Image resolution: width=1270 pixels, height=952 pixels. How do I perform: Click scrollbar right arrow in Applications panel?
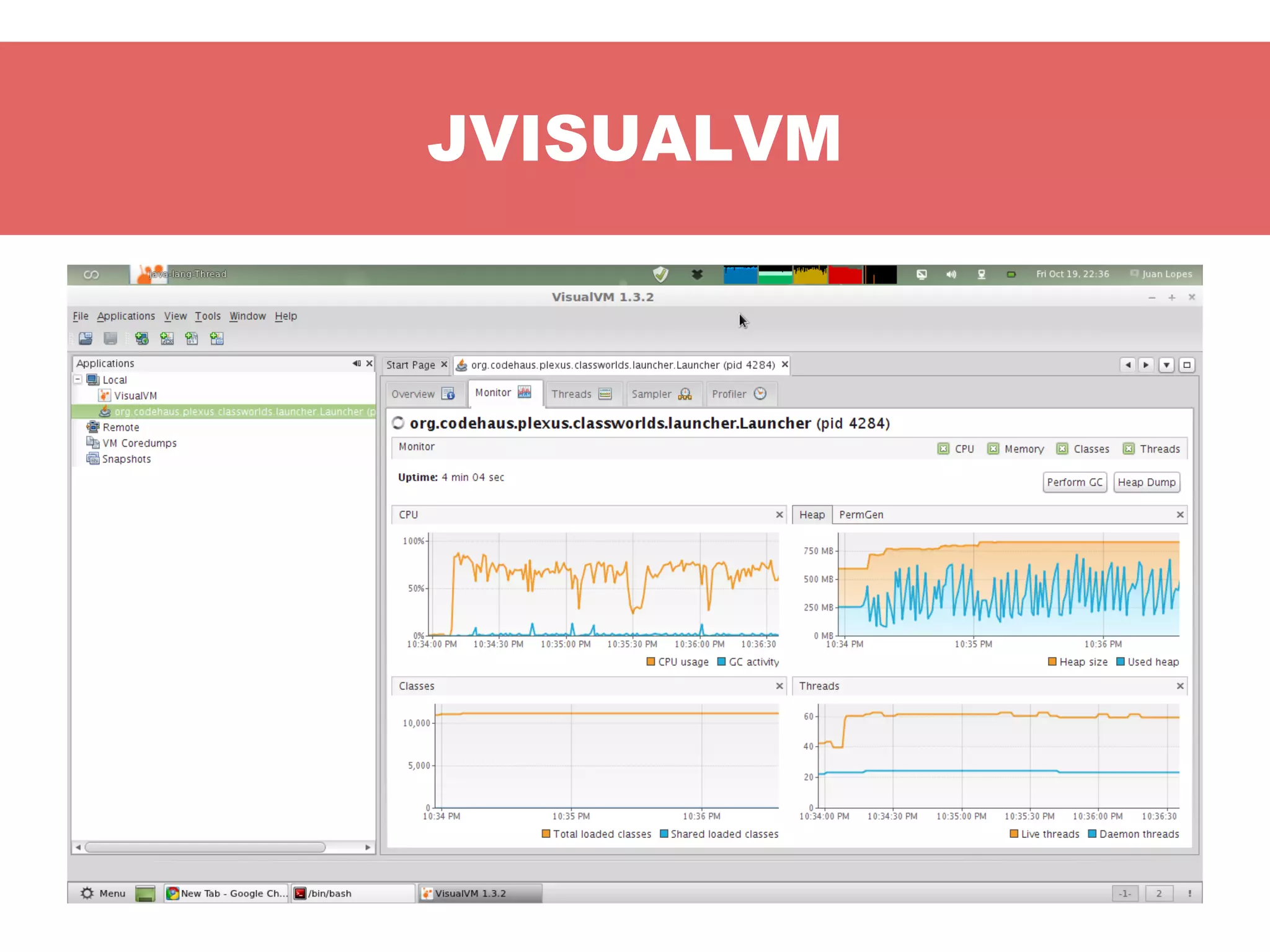368,847
